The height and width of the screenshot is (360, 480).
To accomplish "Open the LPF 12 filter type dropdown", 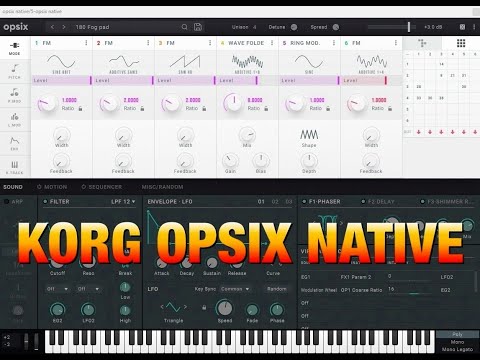I will click(x=123, y=202).
